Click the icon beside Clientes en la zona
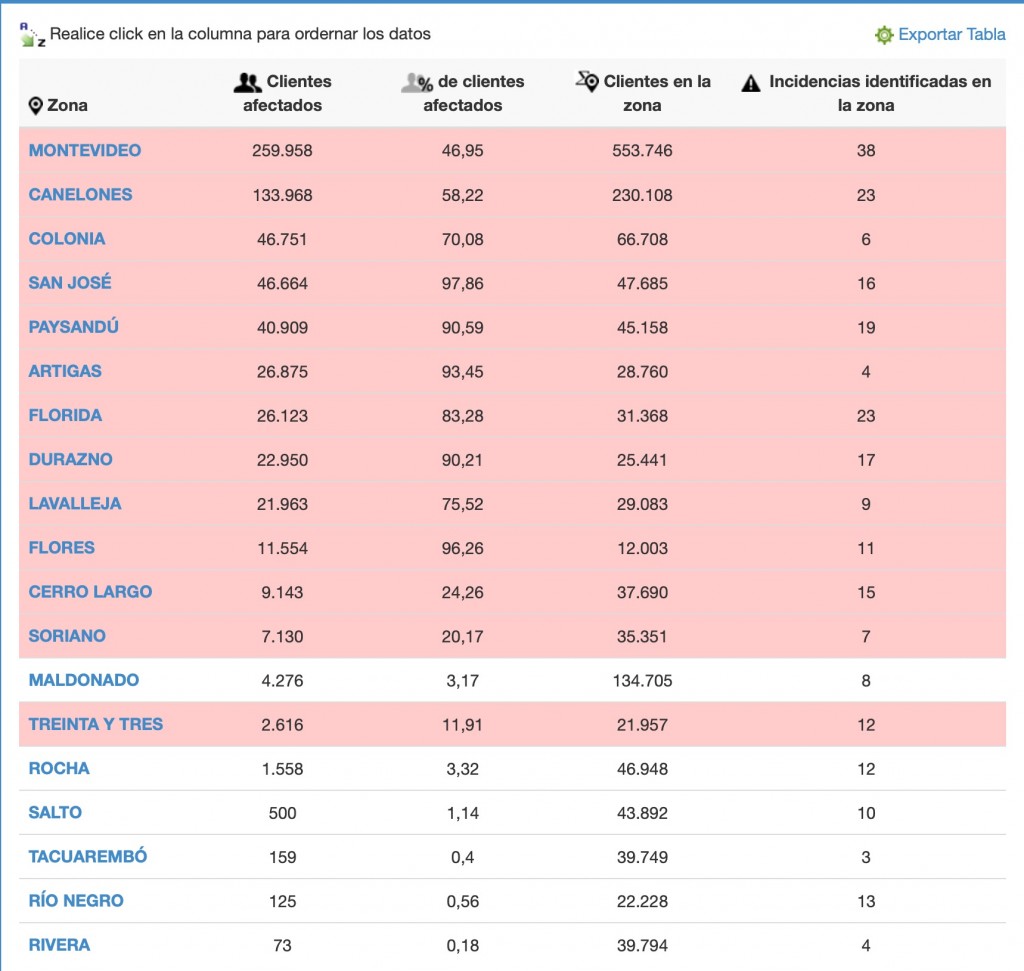The image size is (1024, 971). point(587,81)
